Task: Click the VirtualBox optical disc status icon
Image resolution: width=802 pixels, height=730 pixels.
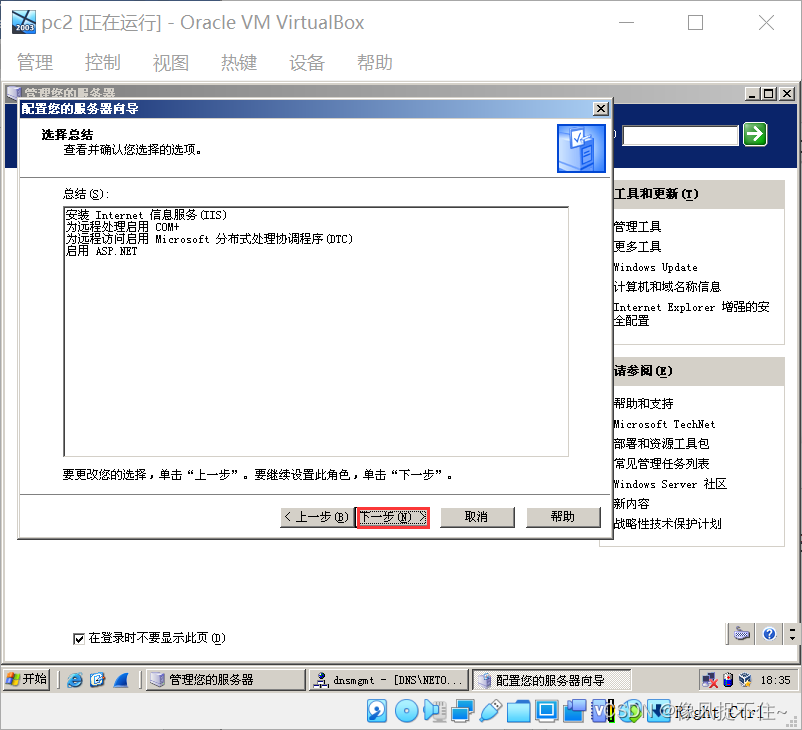Action: [407, 711]
